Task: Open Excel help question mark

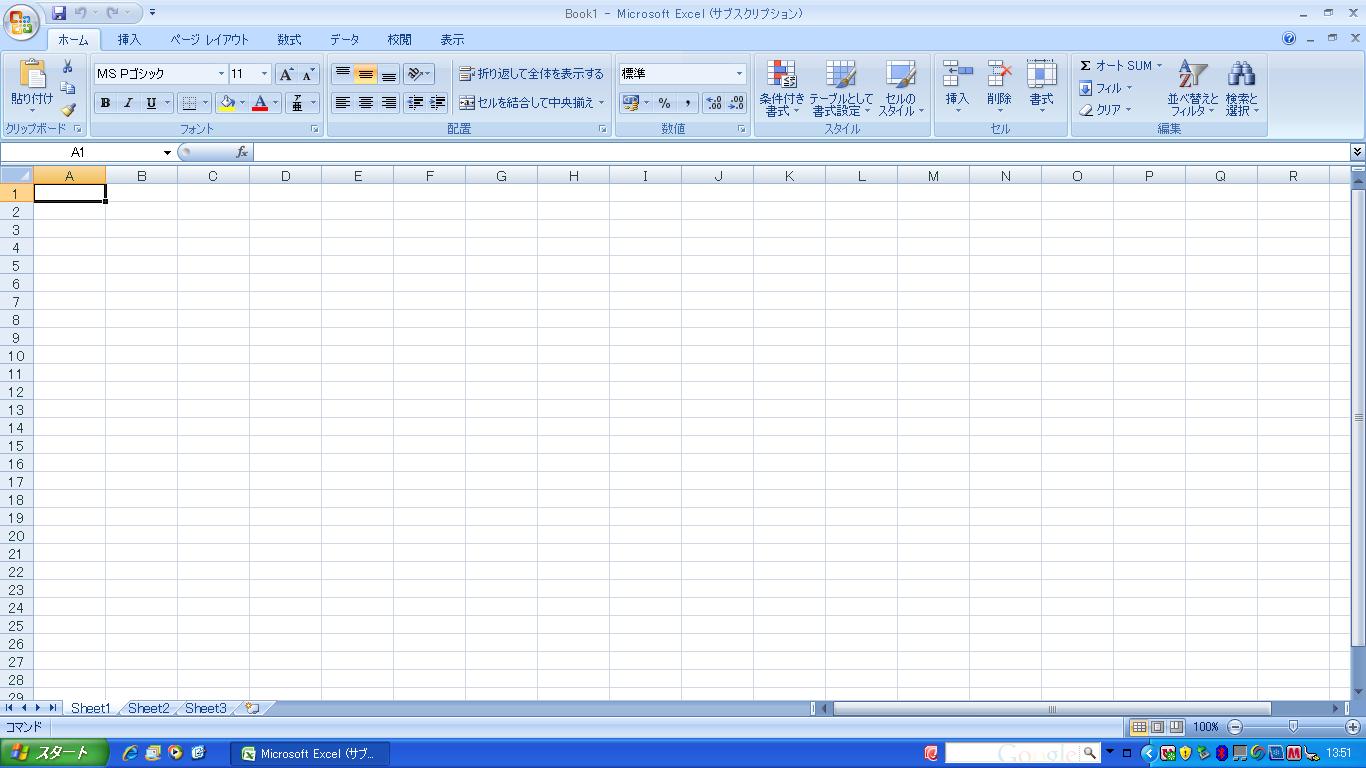Action: click(1289, 39)
